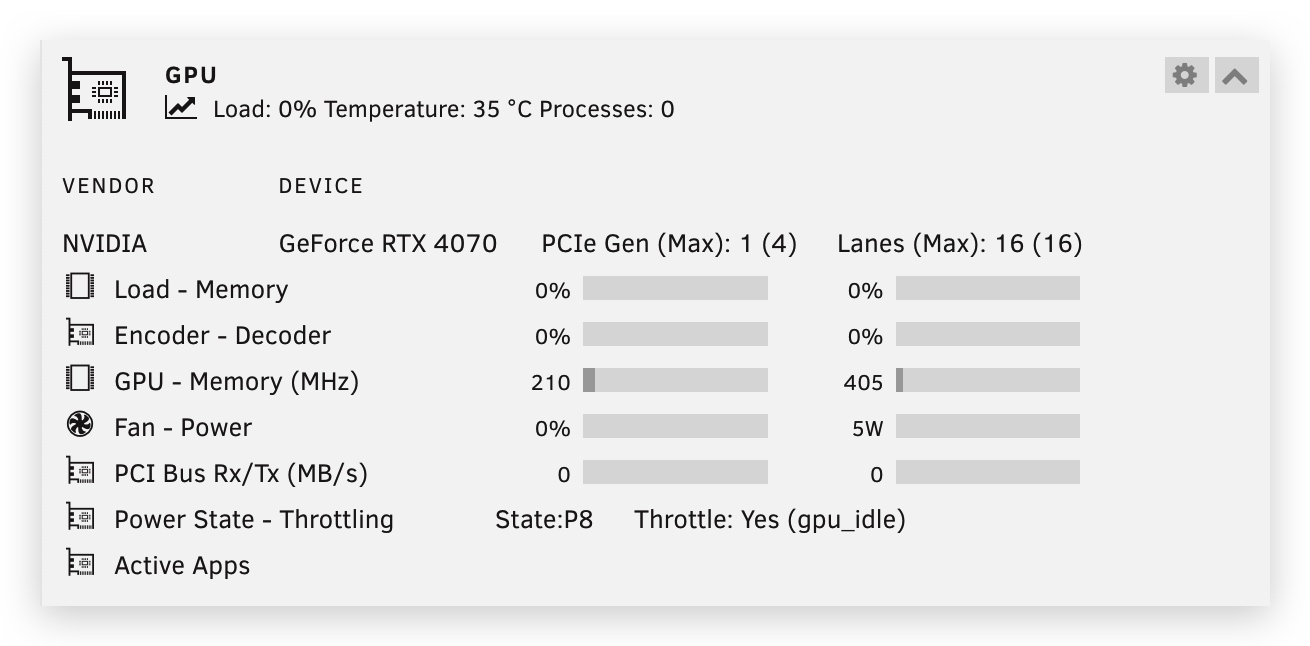Viewport: 1310px width, 646px height.
Task: Click the PCI Bus Rx/Tx card icon
Action: (80, 472)
